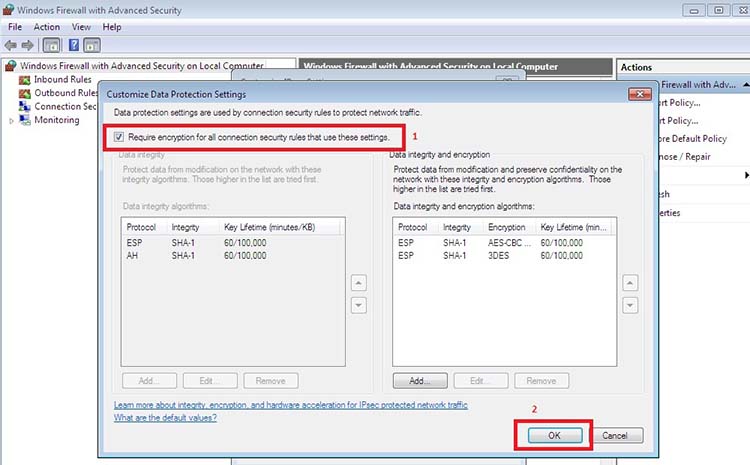Click the down arrow beside encryption algorithms list
This screenshot has width=750, height=465.
(x=631, y=306)
